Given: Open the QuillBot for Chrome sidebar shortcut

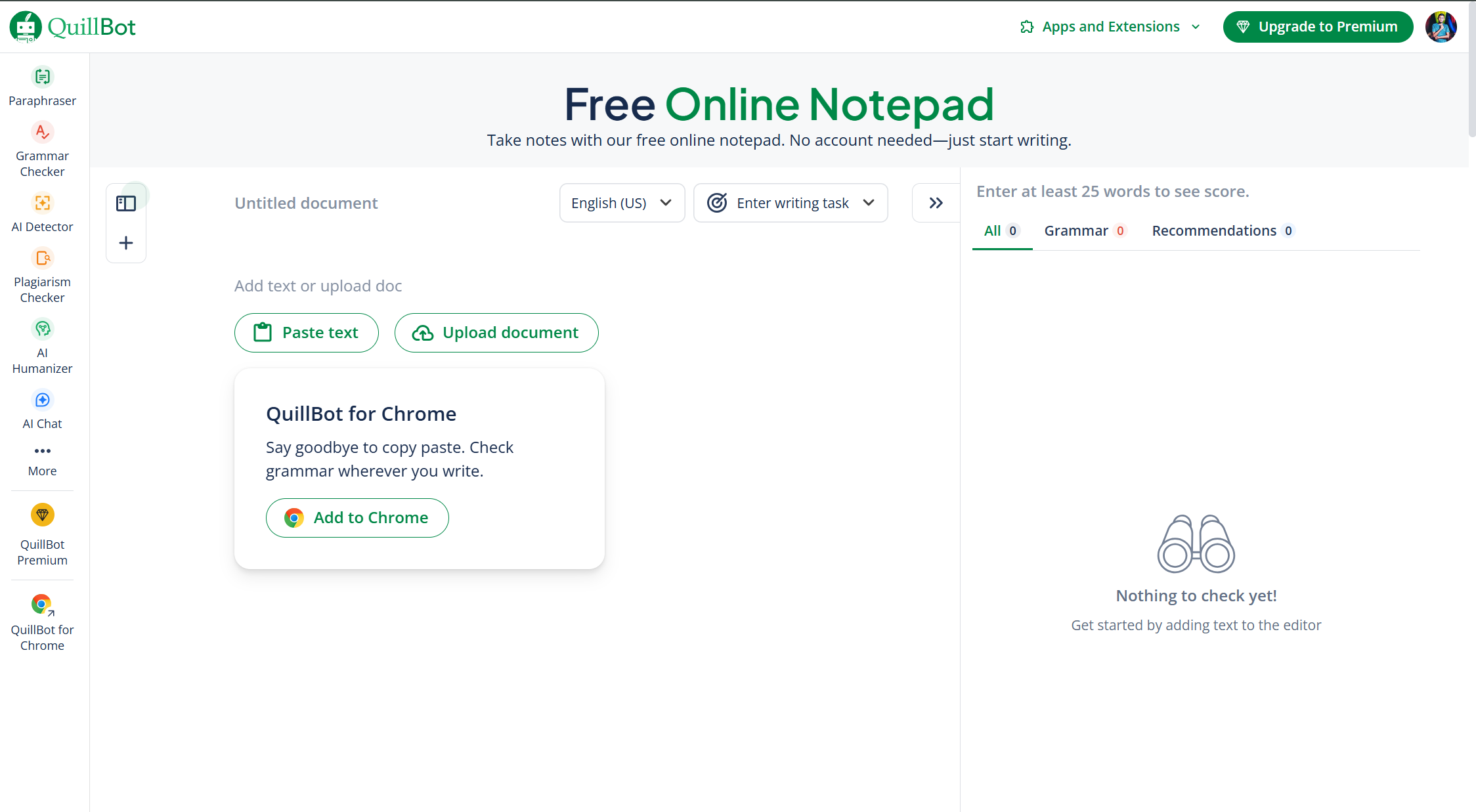Looking at the screenshot, I should pos(42,605).
